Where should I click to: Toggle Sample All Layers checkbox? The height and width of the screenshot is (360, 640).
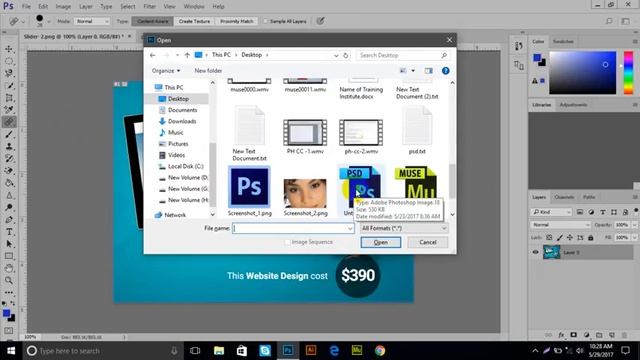coord(265,21)
